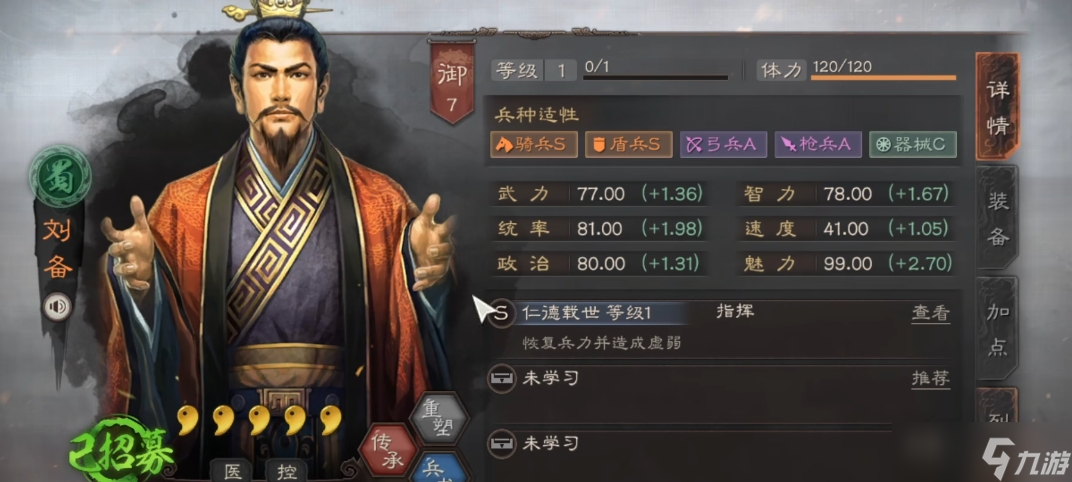Open 推荐 recommendations for empty skill slot

click(930, 378)
